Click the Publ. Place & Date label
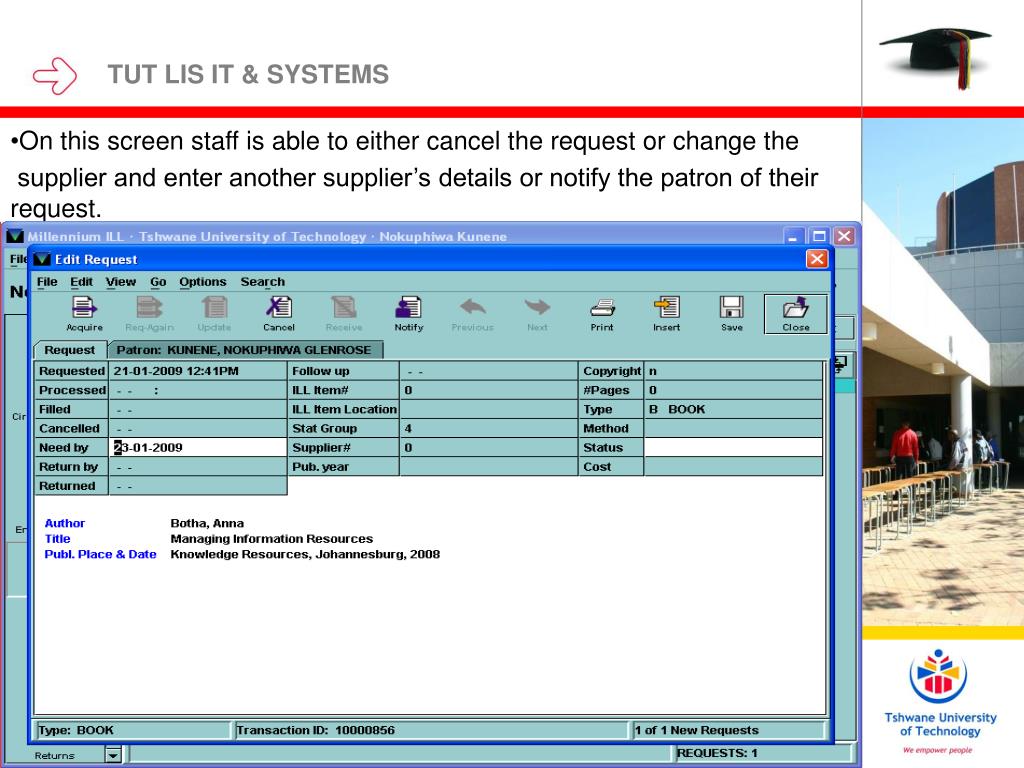1024x768 pixels. tap(101, 554)
